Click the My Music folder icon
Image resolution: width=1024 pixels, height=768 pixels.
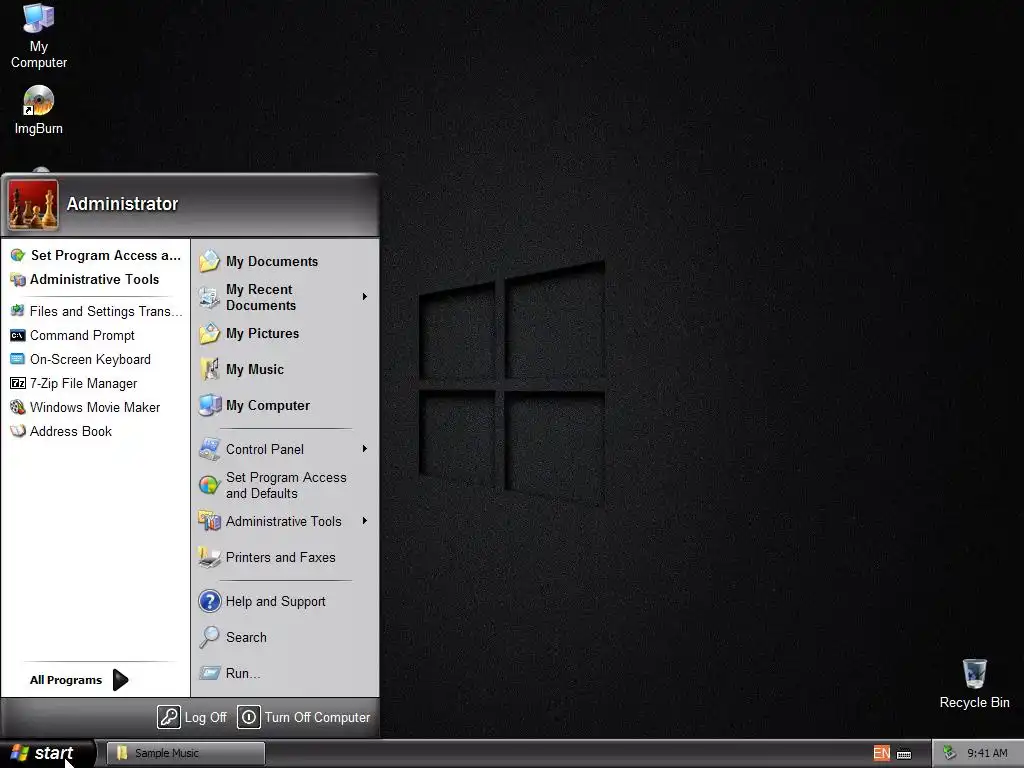pos(210,369)
